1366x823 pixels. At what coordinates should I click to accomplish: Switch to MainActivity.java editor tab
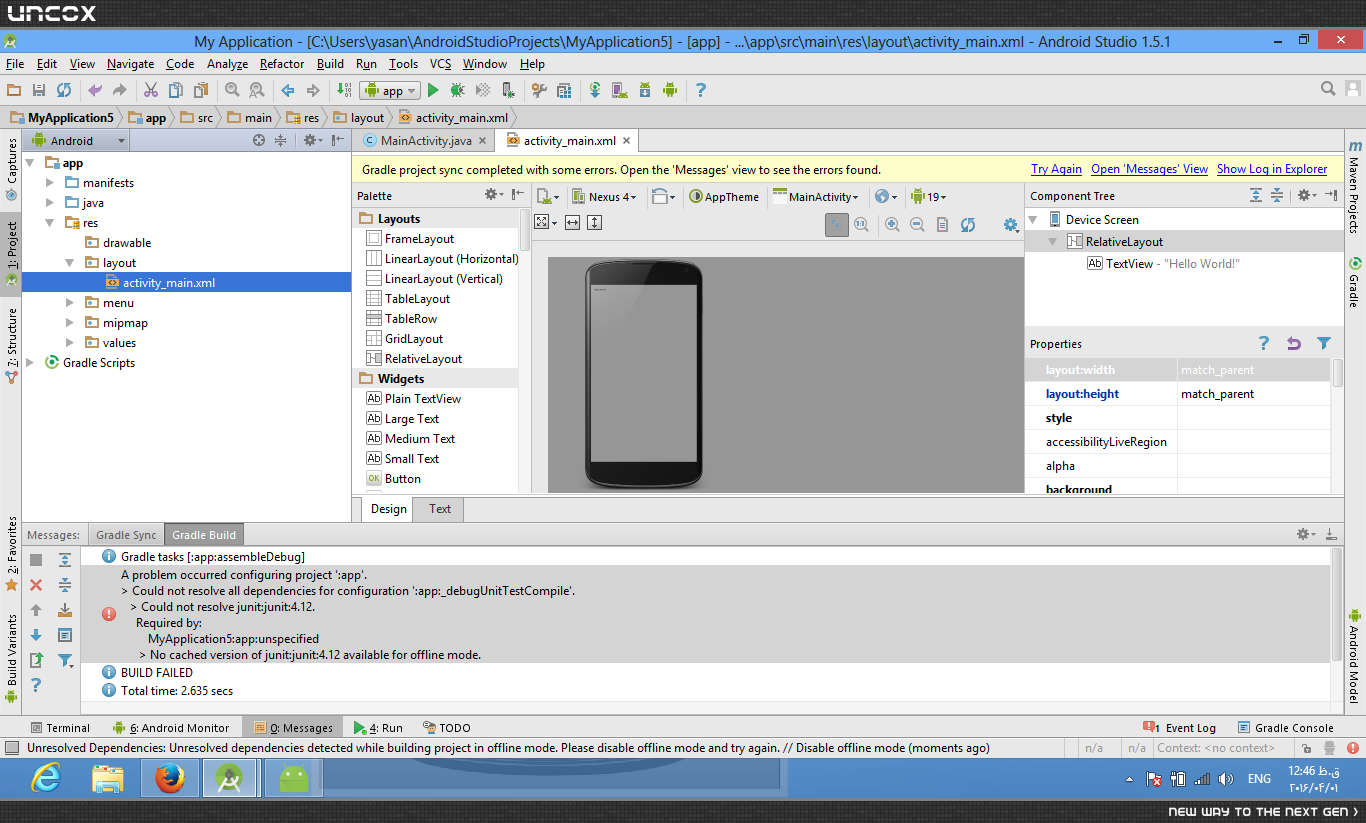pyautogui.click(x=424, y=141)
